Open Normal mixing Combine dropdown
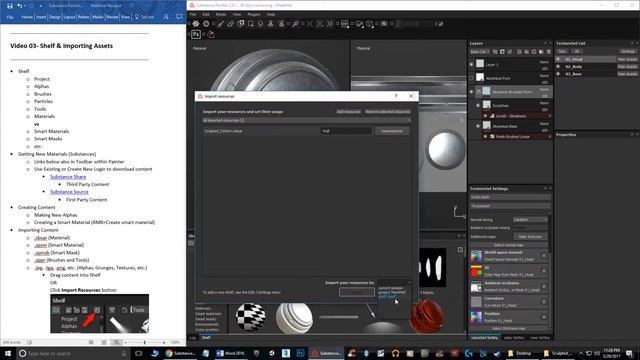The width and height of the screenshot is (640, 360). (x=530, y=220)
